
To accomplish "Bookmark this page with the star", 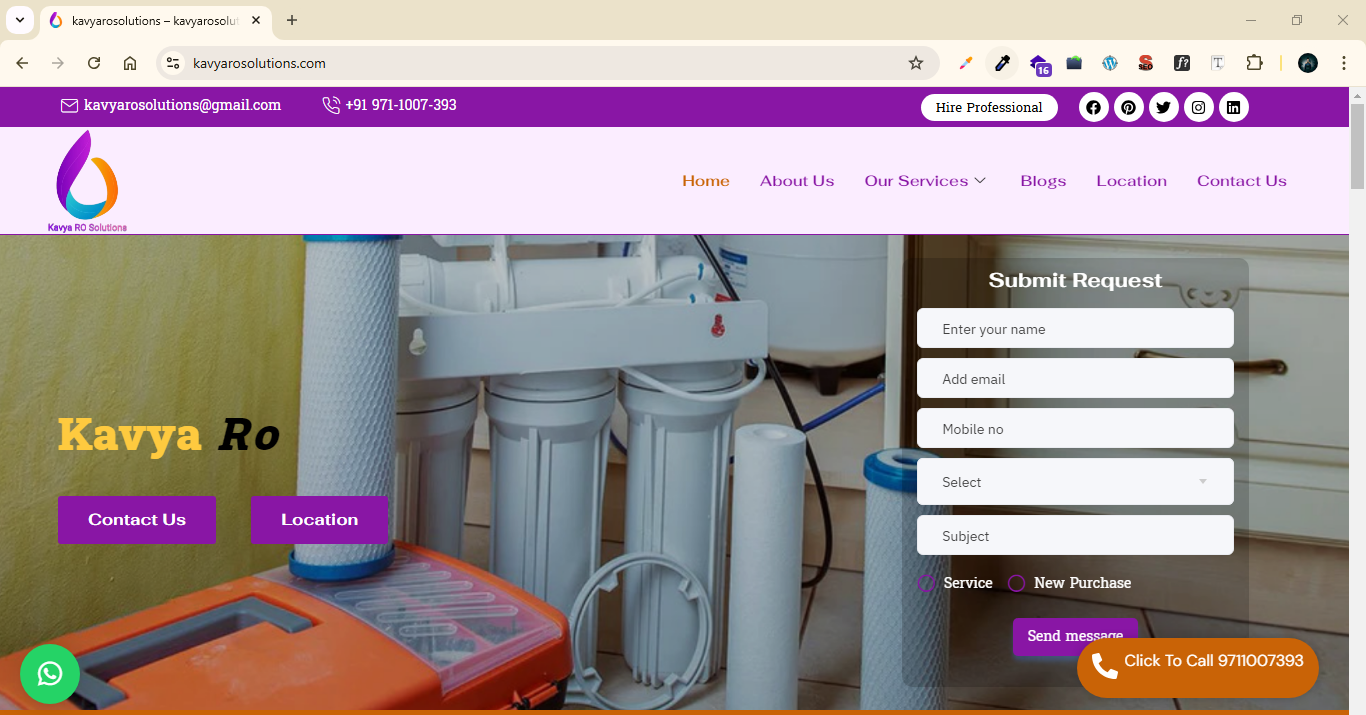I will (916, 63).
